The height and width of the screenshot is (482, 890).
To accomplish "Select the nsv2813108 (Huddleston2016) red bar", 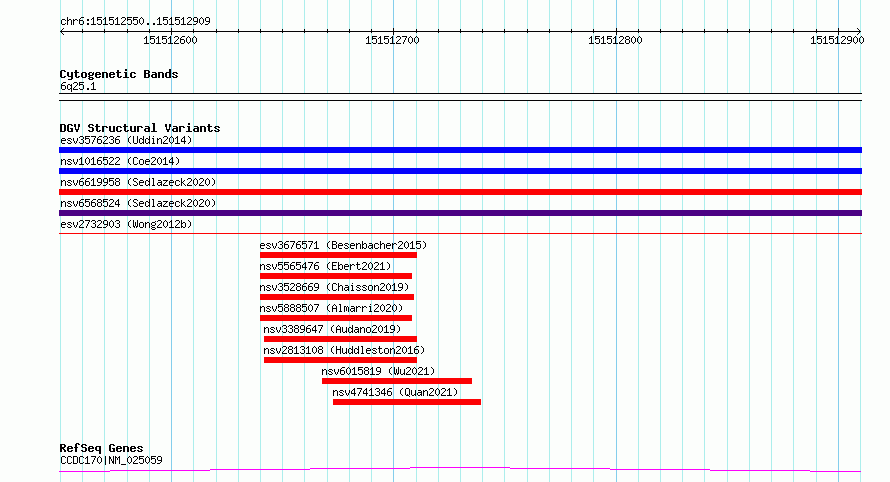I will [341, 360].
